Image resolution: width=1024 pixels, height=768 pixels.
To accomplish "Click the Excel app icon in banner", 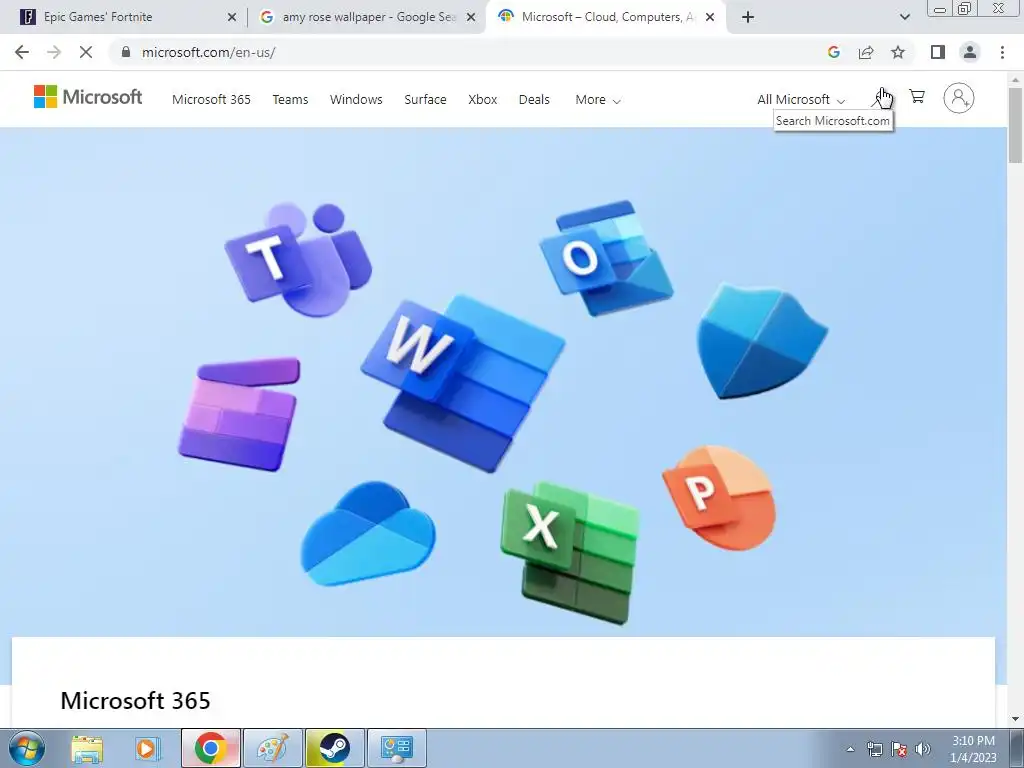I will point(569,553).
